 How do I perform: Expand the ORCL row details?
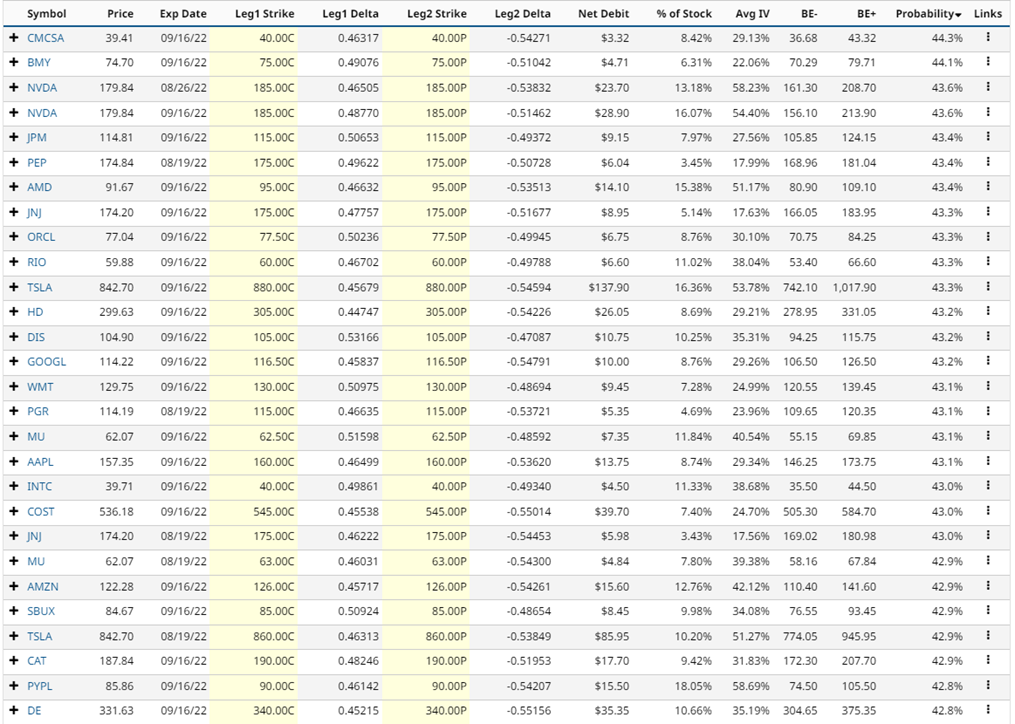tap(14, 237)
